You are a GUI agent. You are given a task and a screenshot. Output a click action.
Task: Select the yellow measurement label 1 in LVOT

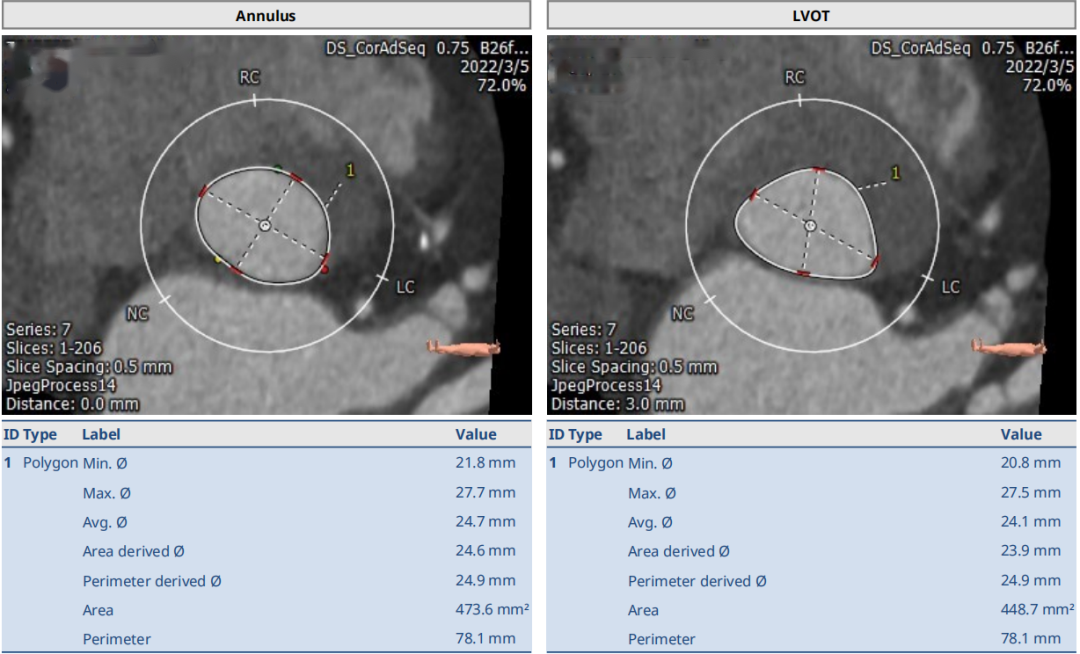click(895, 173)
